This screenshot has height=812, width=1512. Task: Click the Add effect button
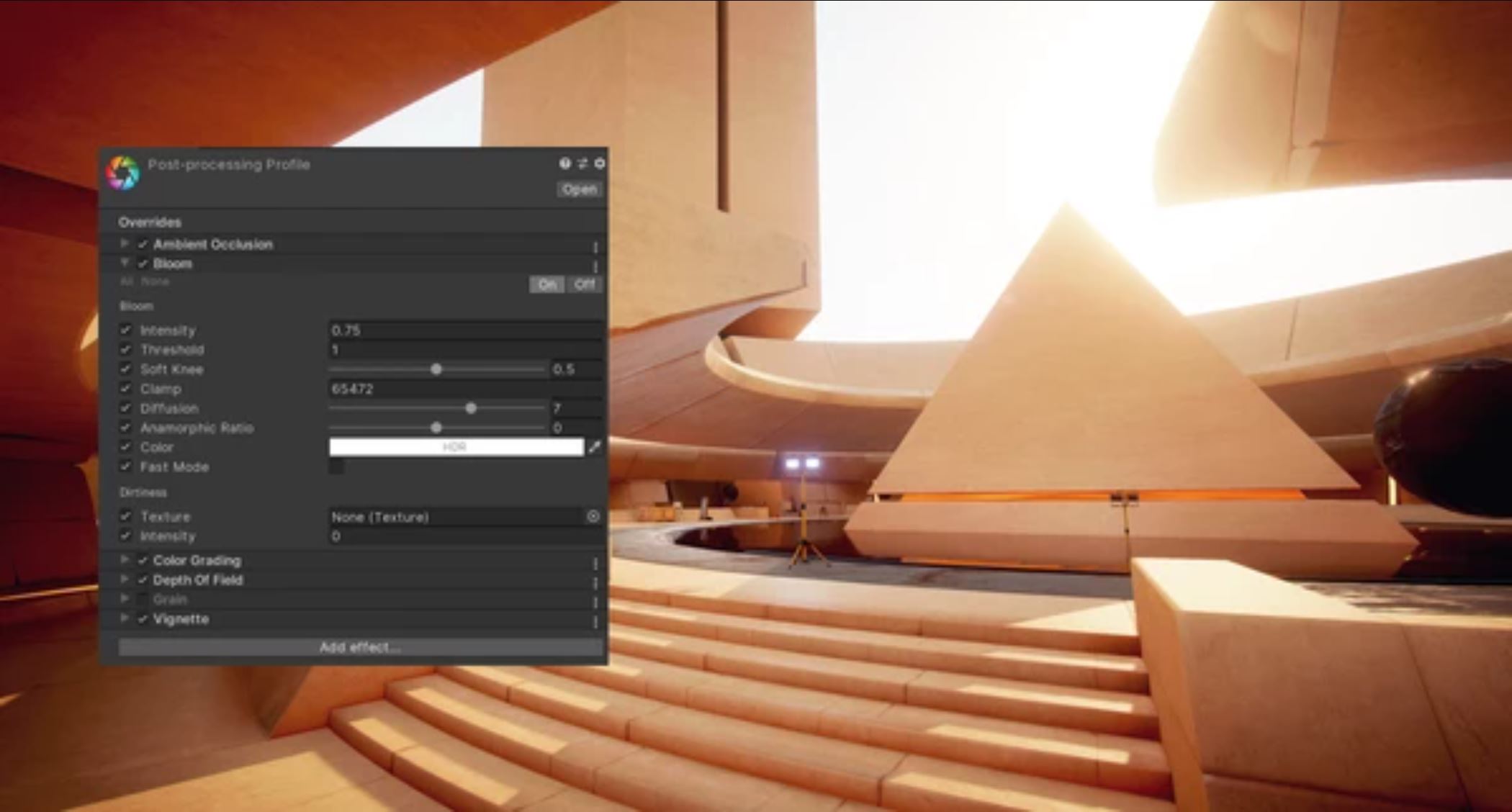[x=359, y=647]
